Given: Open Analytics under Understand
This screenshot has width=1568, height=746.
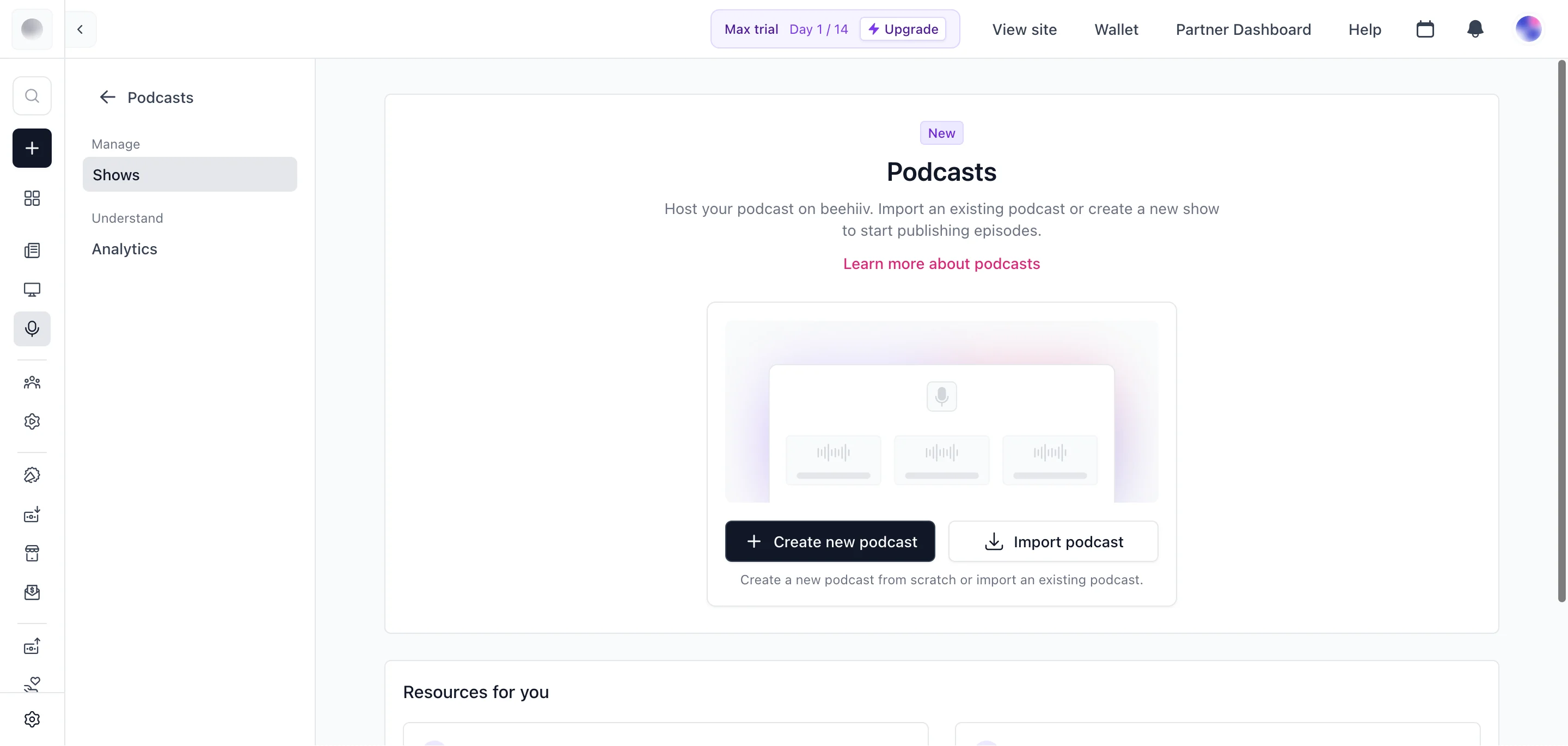Looking at the screenshot, I should pyautogui.click(x=124, y=249).
